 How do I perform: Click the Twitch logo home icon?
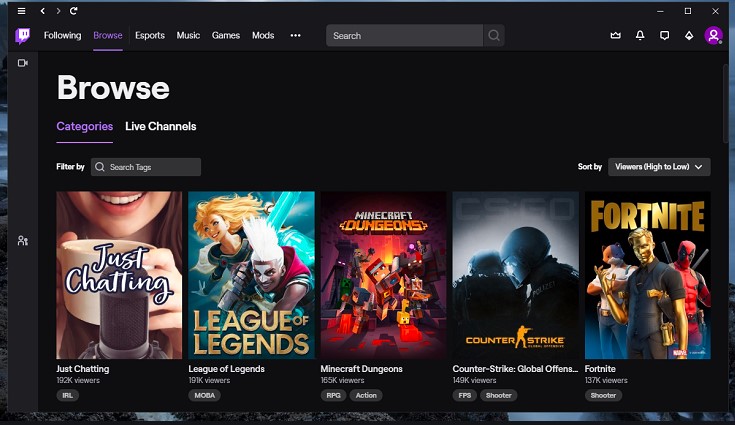(22, 36)
